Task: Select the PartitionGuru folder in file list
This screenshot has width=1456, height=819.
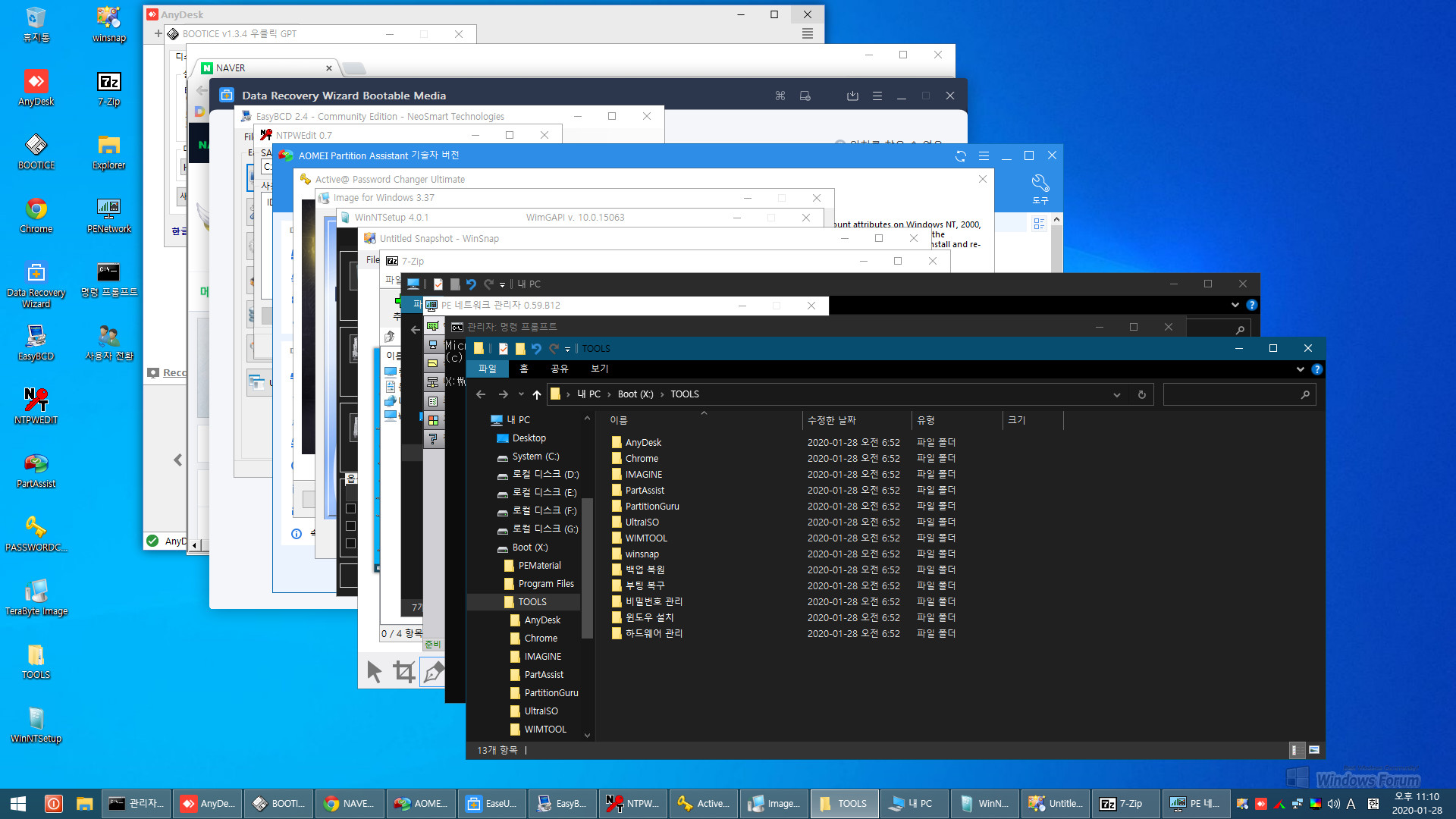Action: pos(652,507)
